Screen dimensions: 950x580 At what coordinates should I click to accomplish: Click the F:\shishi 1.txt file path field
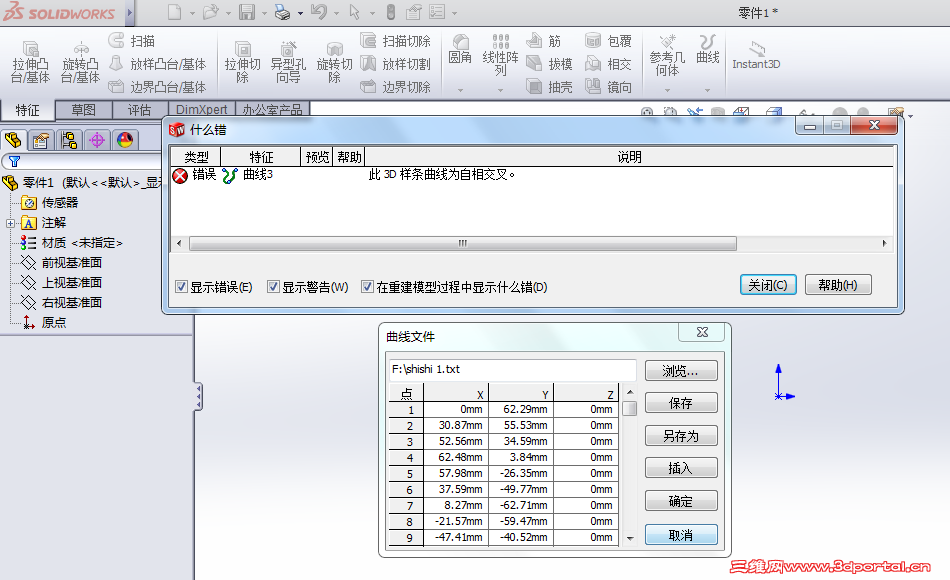[x=513, y=369]
